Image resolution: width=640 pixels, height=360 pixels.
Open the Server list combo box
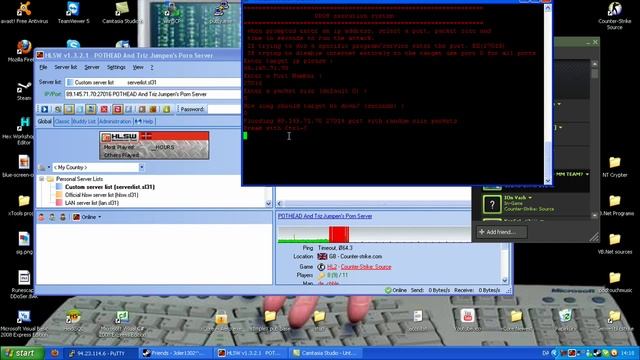[153, 82]
